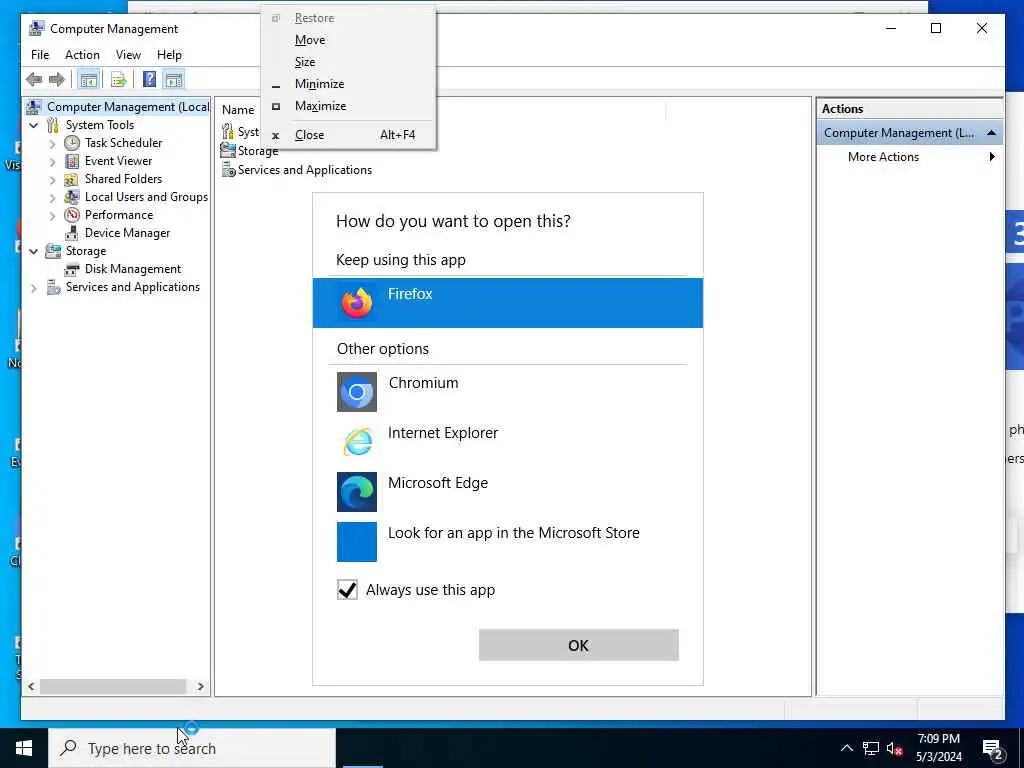Click the Microsoft Store blue tile icon
Screen dimensions: 1024x768
[357, 541]
